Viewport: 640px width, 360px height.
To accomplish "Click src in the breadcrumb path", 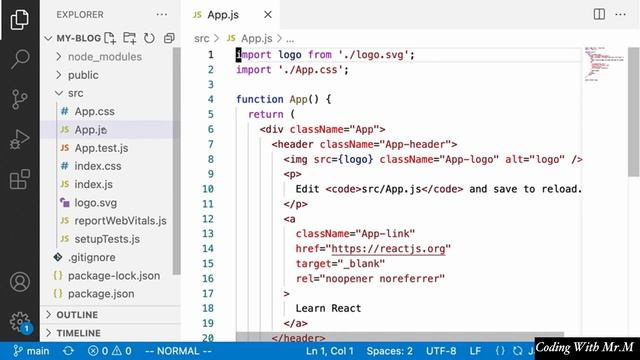I will point(202,38).
